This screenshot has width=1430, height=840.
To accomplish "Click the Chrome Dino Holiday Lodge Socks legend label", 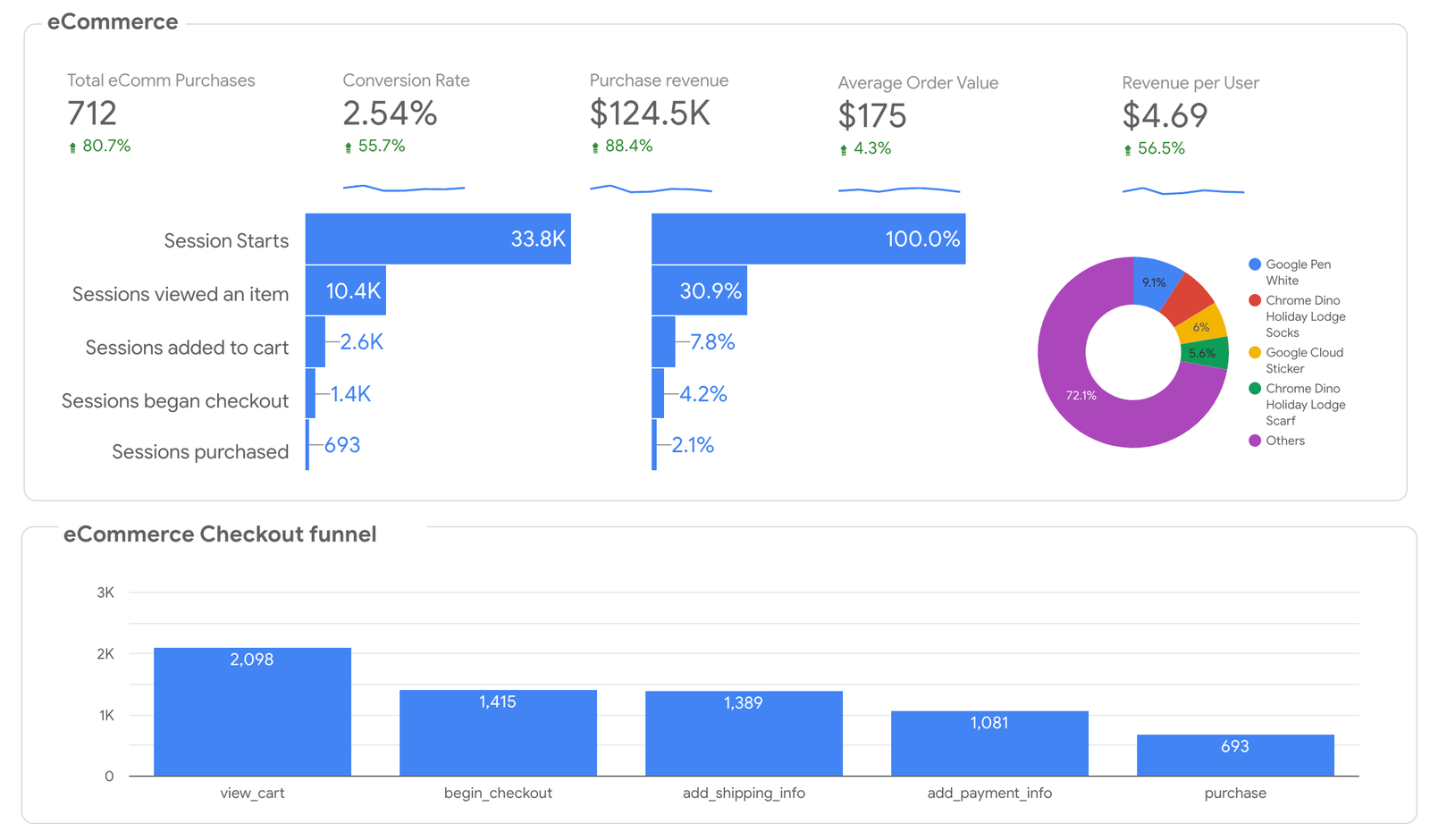I will click(1305, 316).
